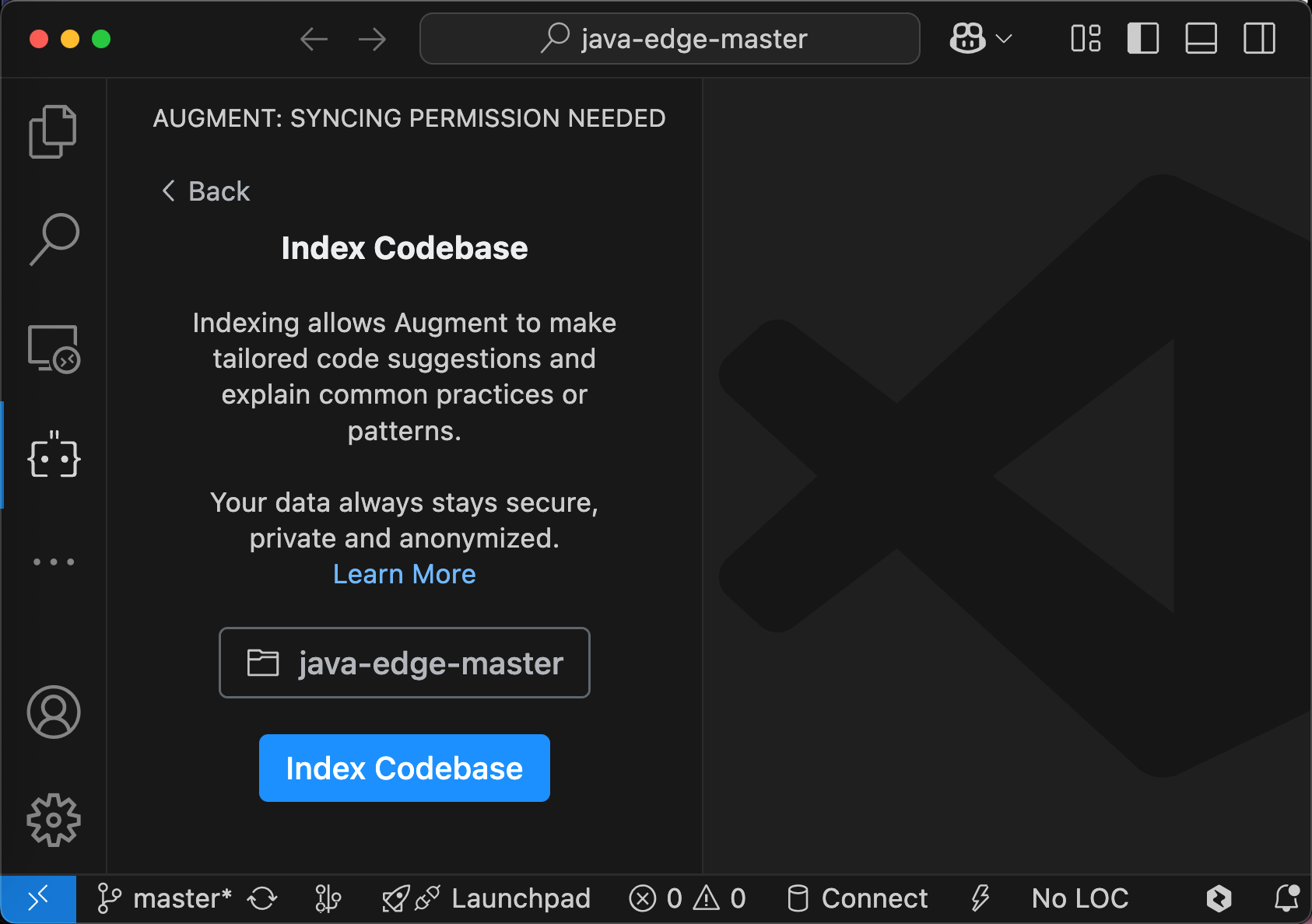1312x924 pixels.
Task: Open the Manage gear menu
Action: coord(53,820)
